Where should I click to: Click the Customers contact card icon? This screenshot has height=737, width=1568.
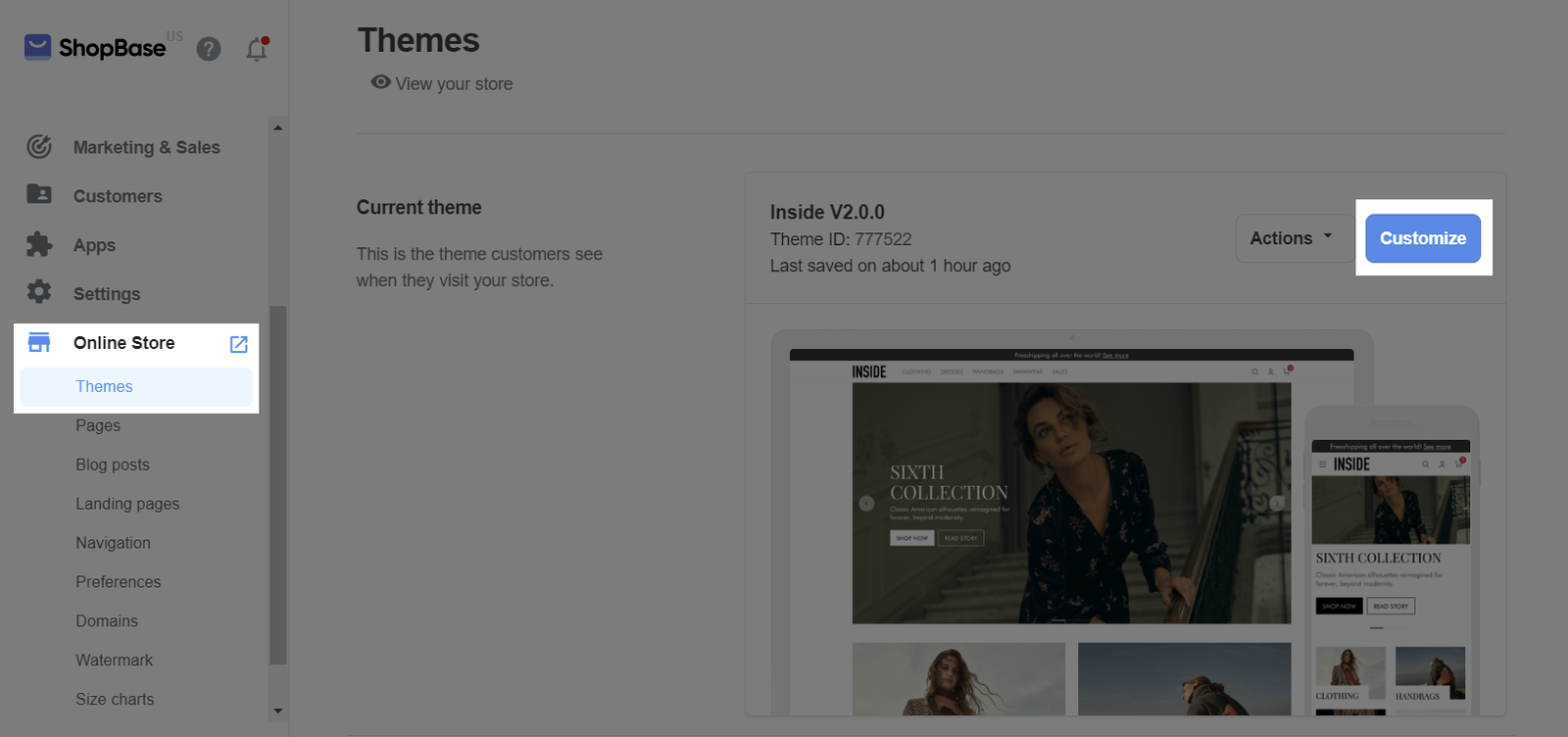39,194
